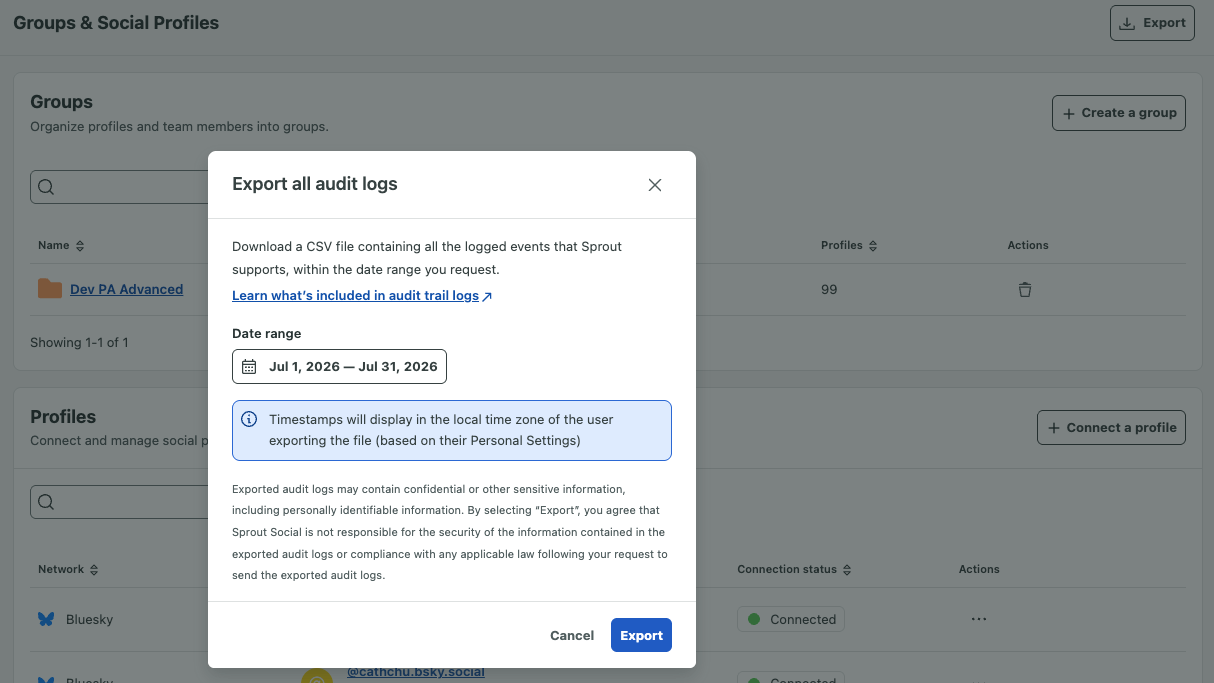Image resolution: width=1214 pixels, height=683 pixels.
Task: Click the Groups section heading
Action: [61, 102]
